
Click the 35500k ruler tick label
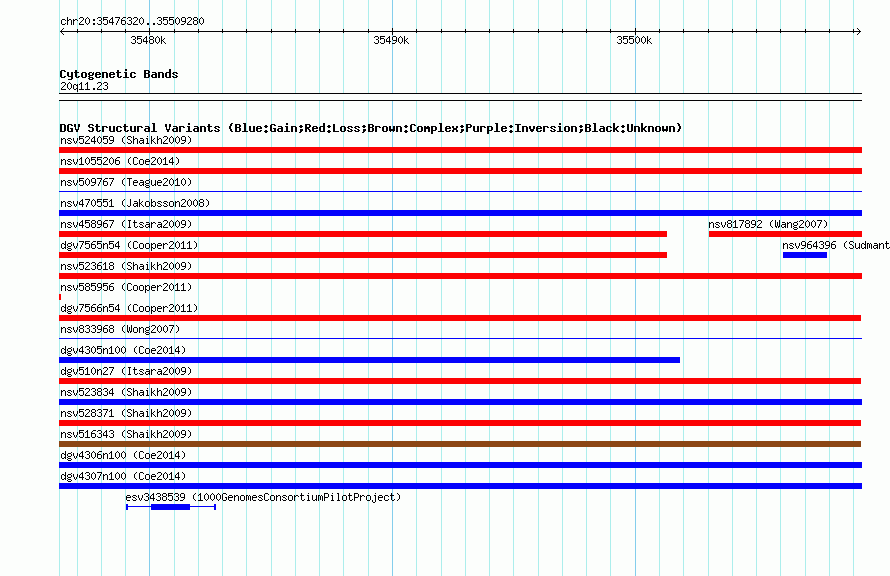point(634,40)
